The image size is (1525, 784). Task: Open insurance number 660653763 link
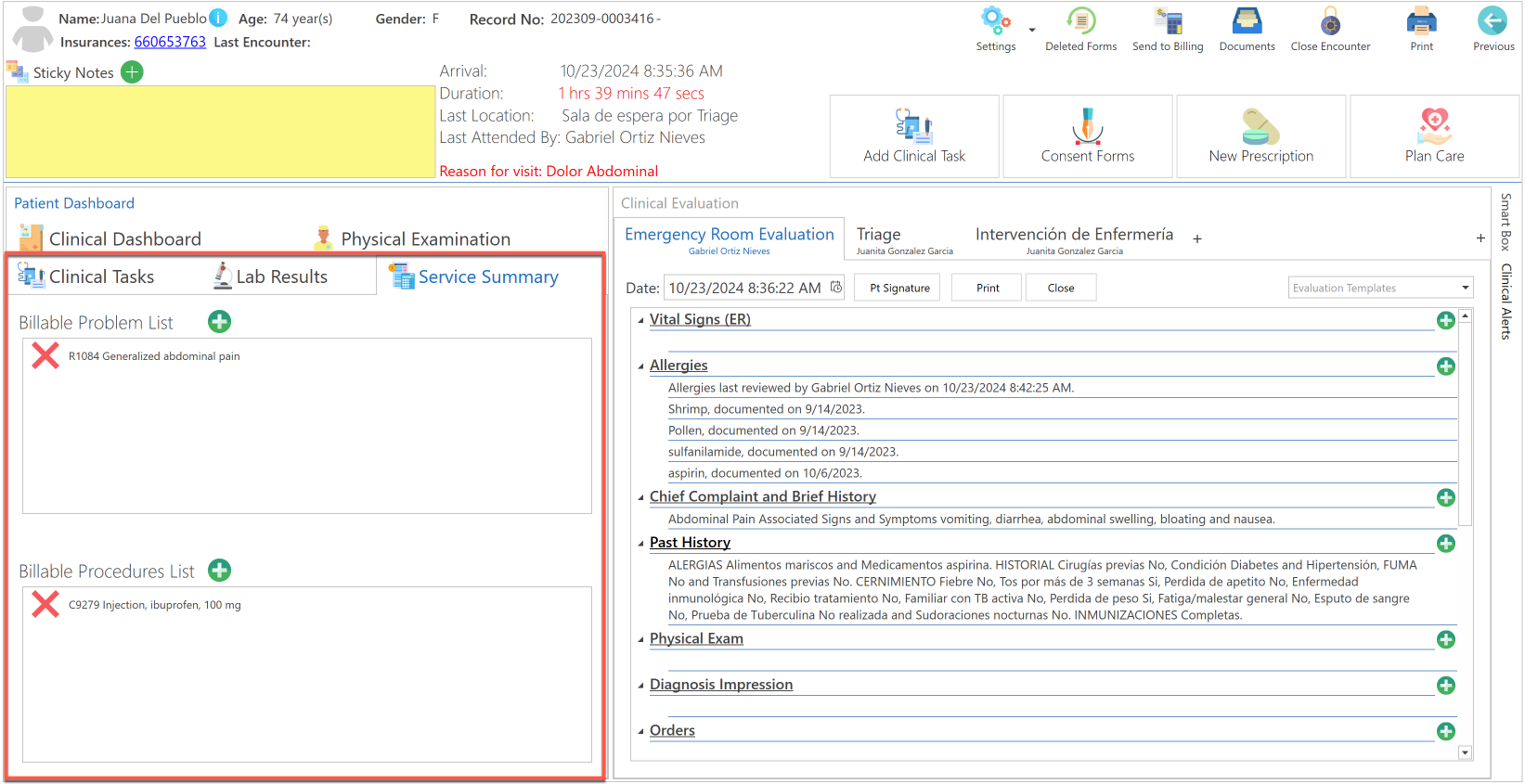click(x=170, y=42)
